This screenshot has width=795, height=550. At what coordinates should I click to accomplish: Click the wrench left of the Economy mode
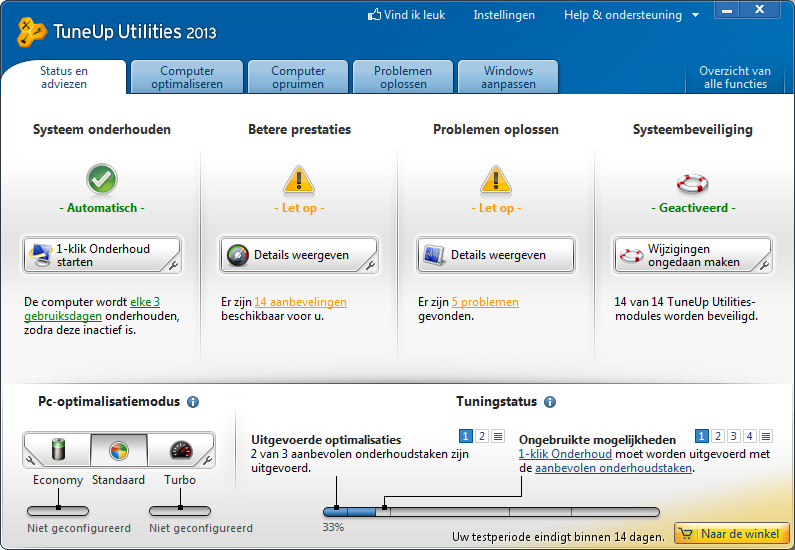pyautogui.click(x=30, y=460)
